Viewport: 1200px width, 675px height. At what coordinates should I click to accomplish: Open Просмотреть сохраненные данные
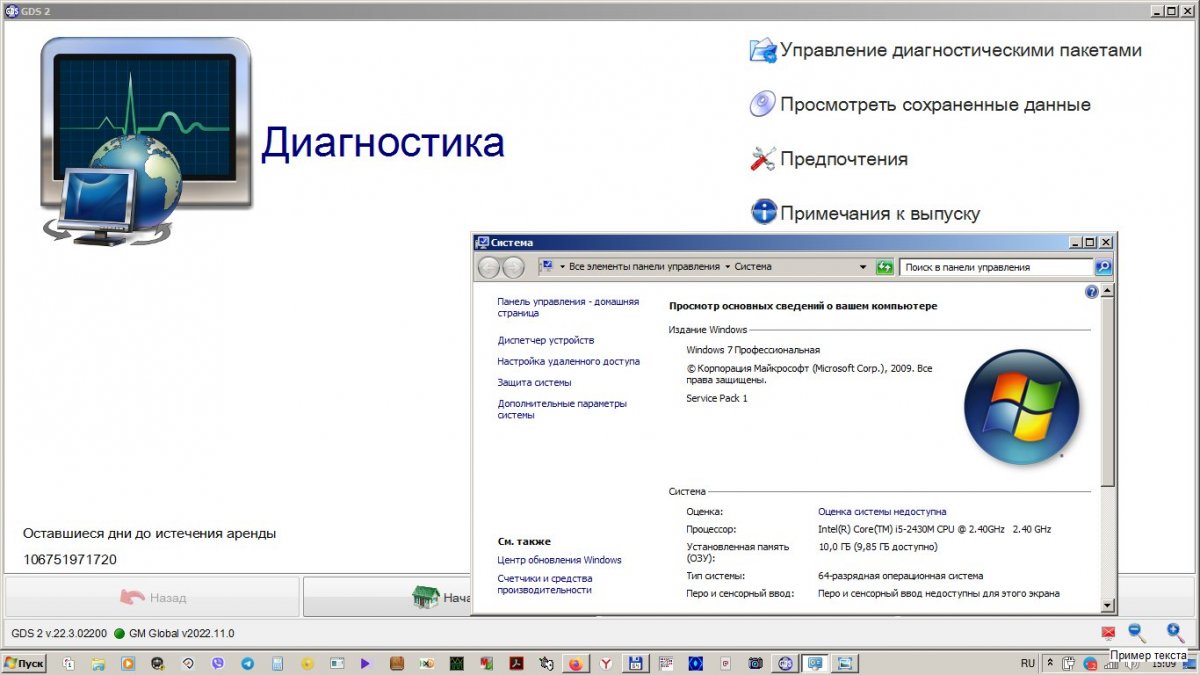935,104
